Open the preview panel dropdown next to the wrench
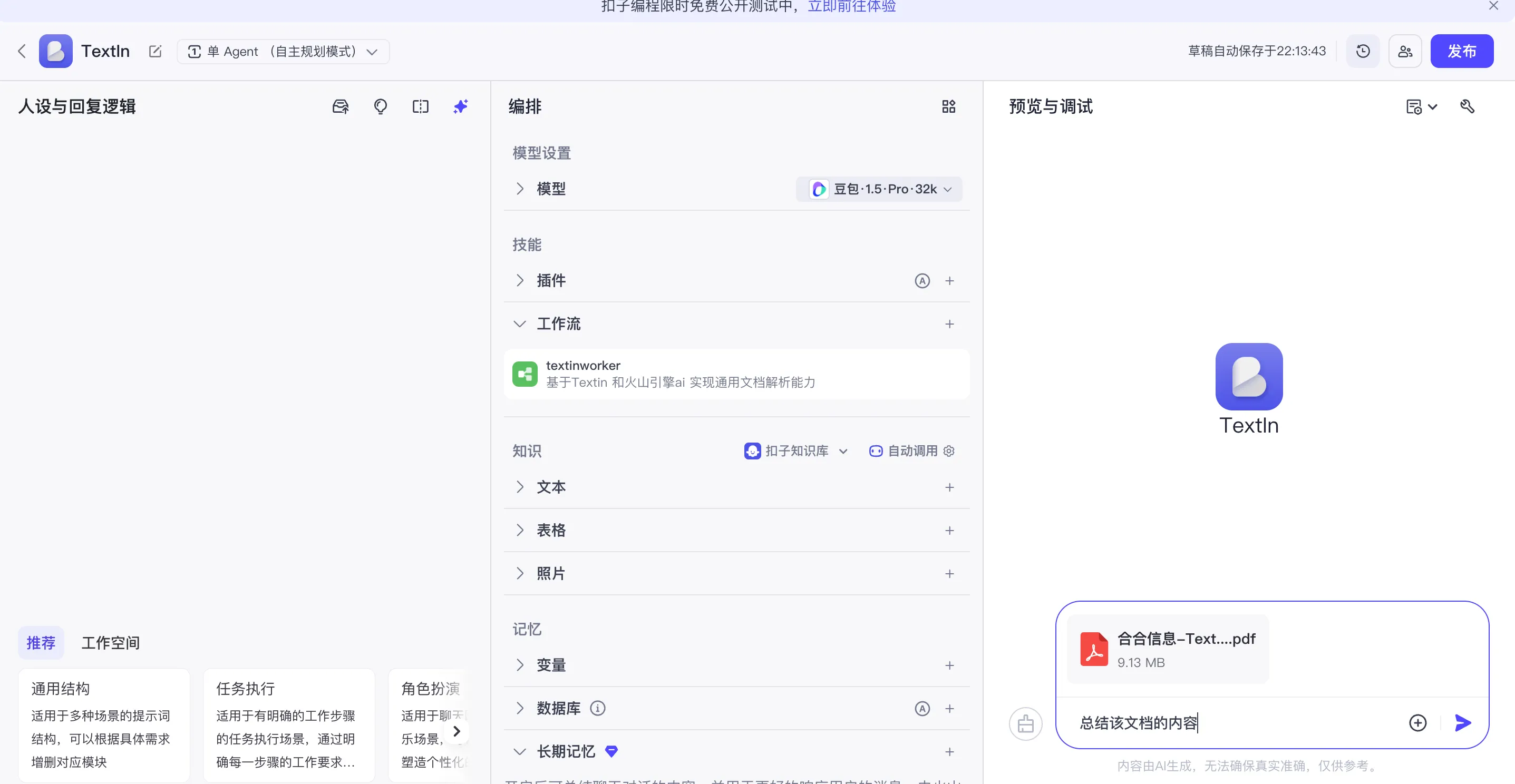This screenshot has height=784, width=1515. click(1421, 106)
